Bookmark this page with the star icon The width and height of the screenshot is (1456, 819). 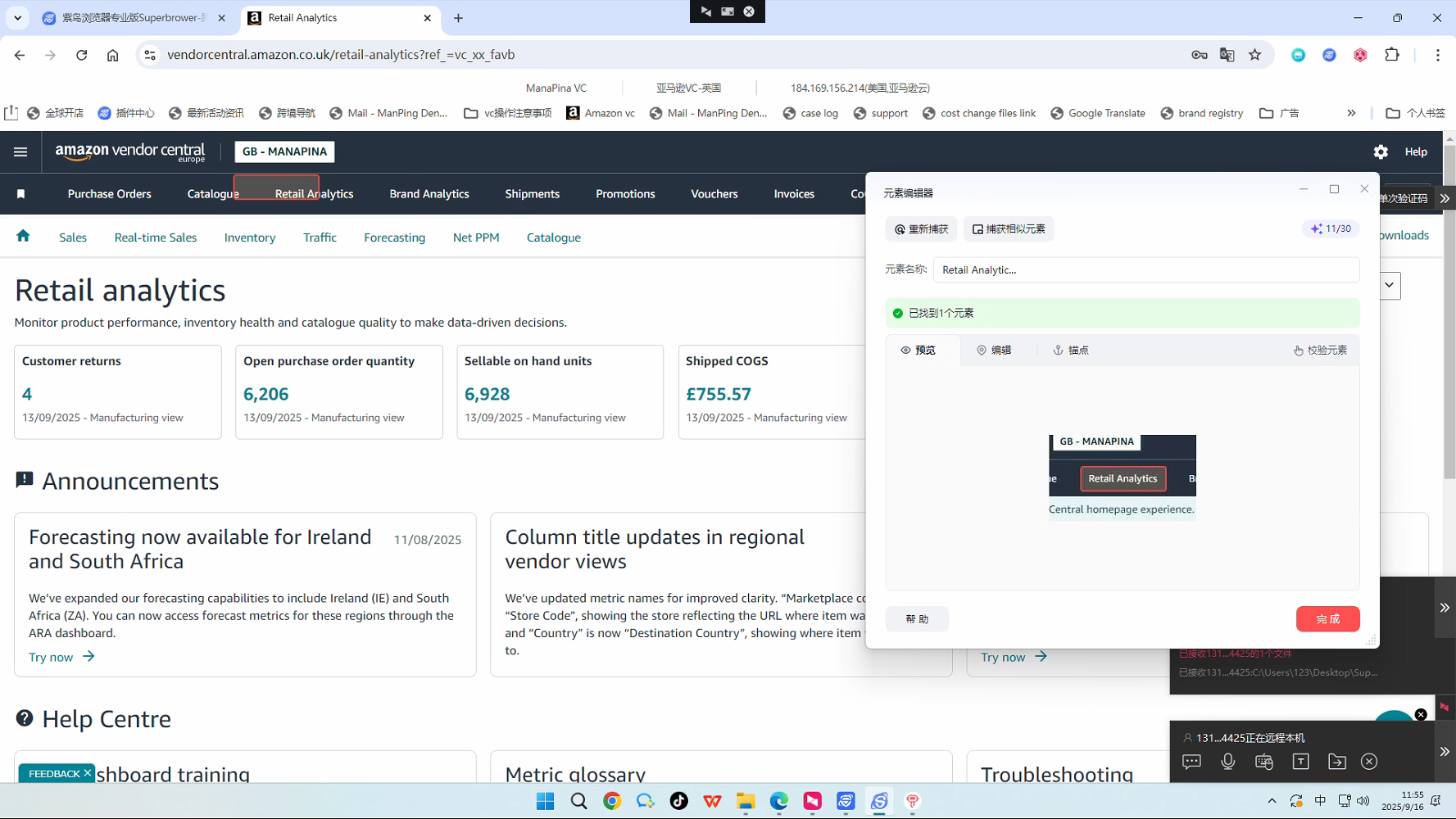pos(1254,55)
